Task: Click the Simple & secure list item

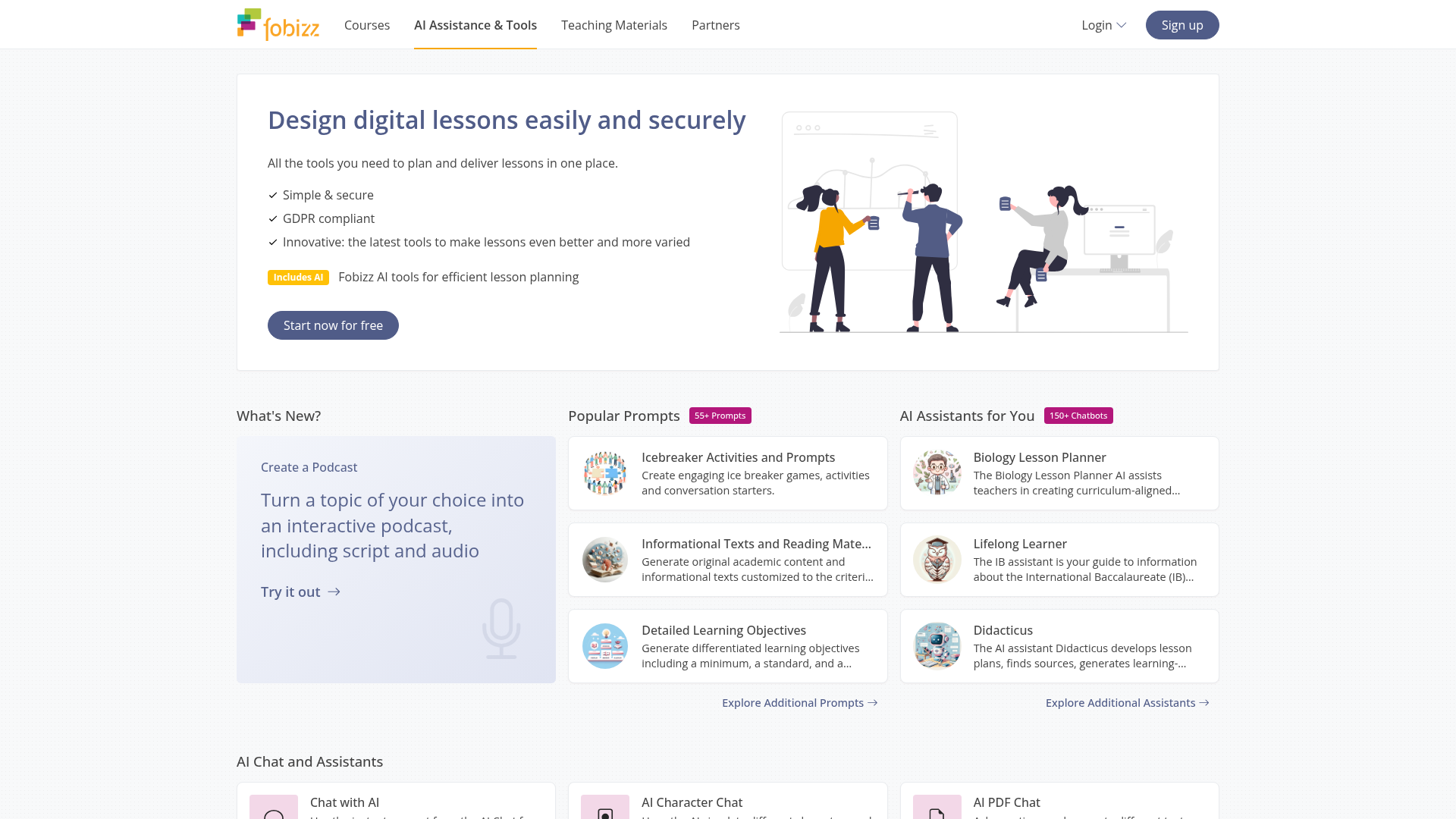Action: [328, 195]
